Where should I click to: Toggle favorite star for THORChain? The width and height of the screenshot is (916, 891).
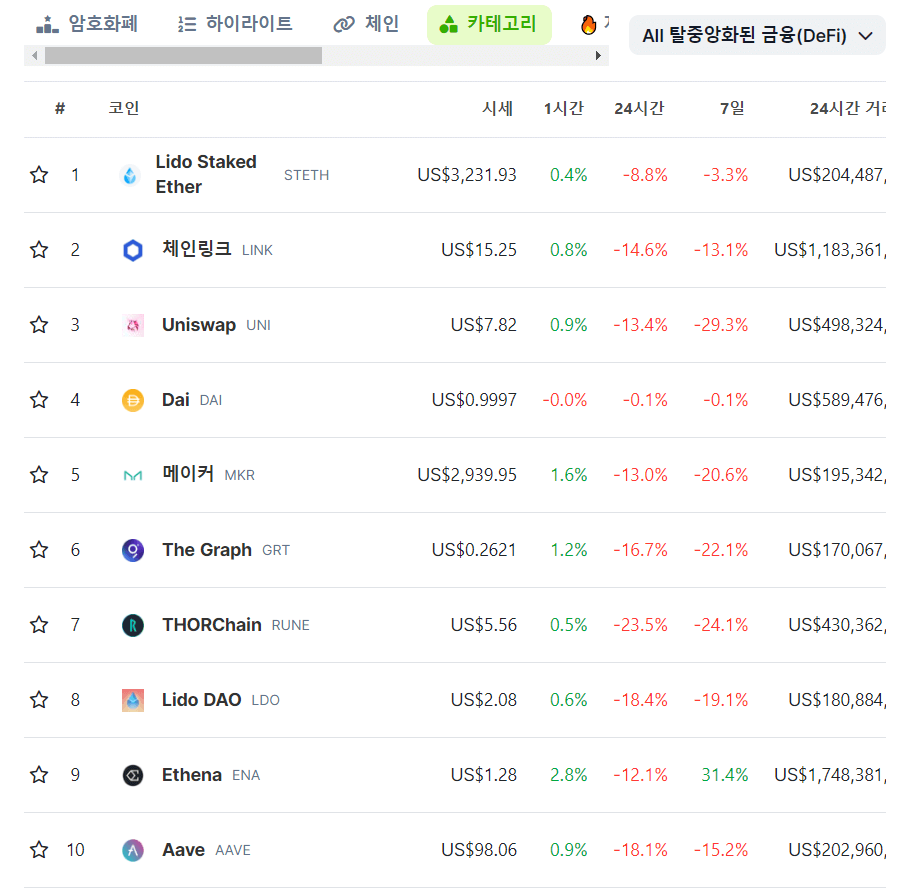(39, 625)
